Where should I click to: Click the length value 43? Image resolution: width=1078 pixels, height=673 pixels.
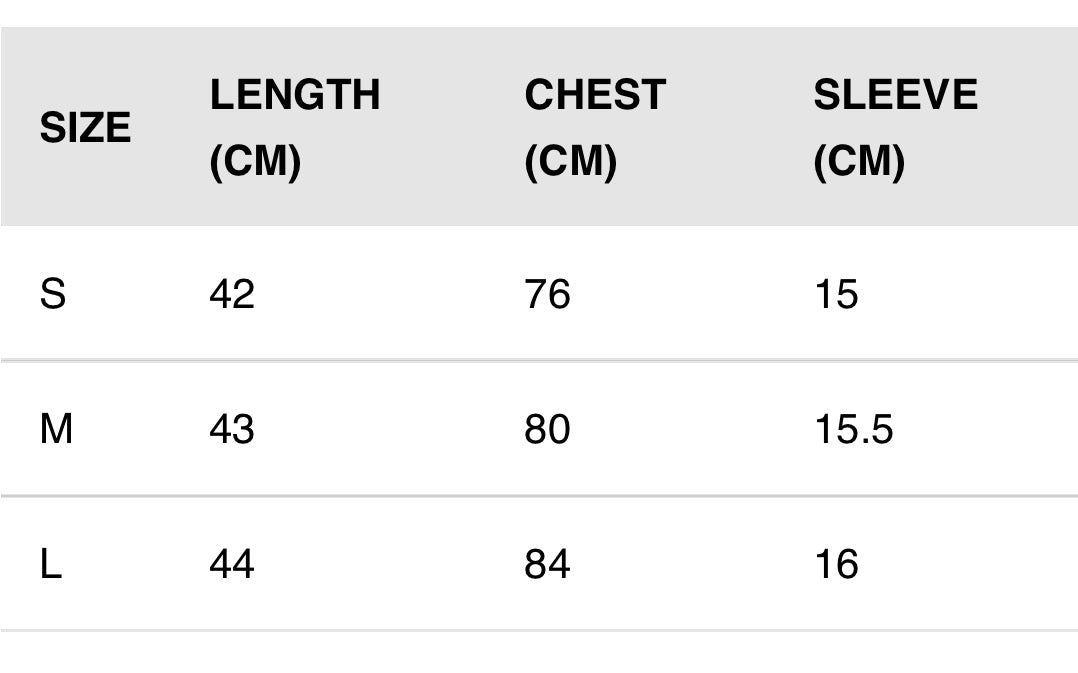coord(232,429)
